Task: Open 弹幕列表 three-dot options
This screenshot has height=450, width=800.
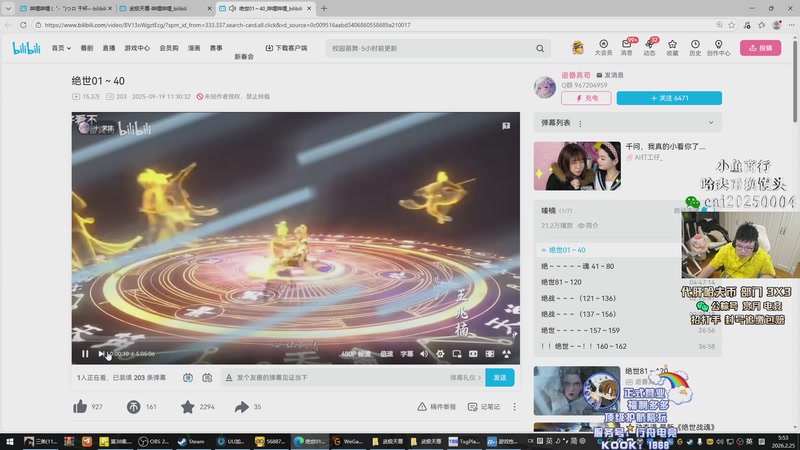Action: point(580,123)
